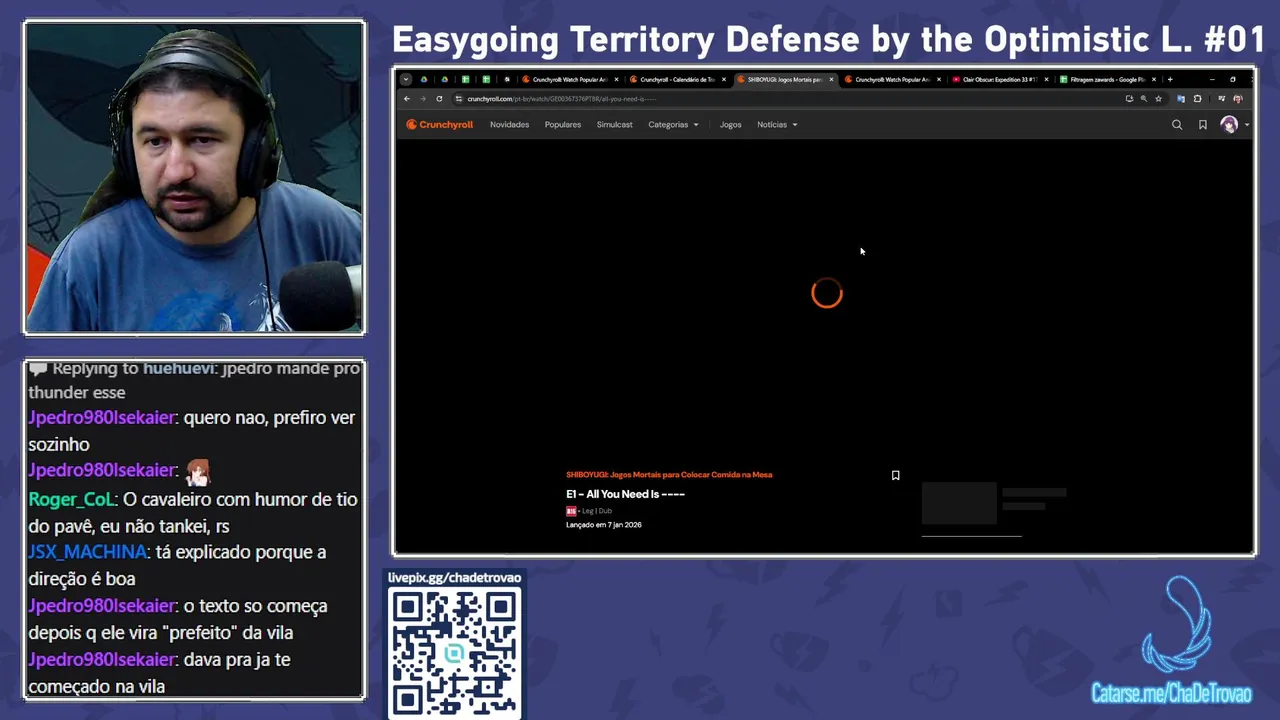Click the crunchyroll.com address bar URL

point(561,99)
